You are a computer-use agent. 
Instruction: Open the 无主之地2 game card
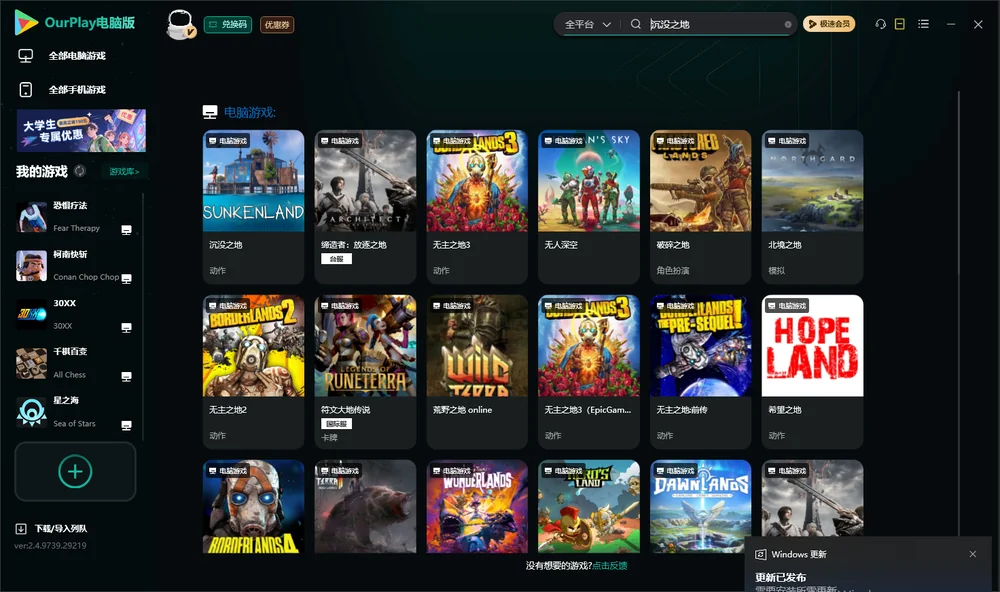tap(253, 372)
